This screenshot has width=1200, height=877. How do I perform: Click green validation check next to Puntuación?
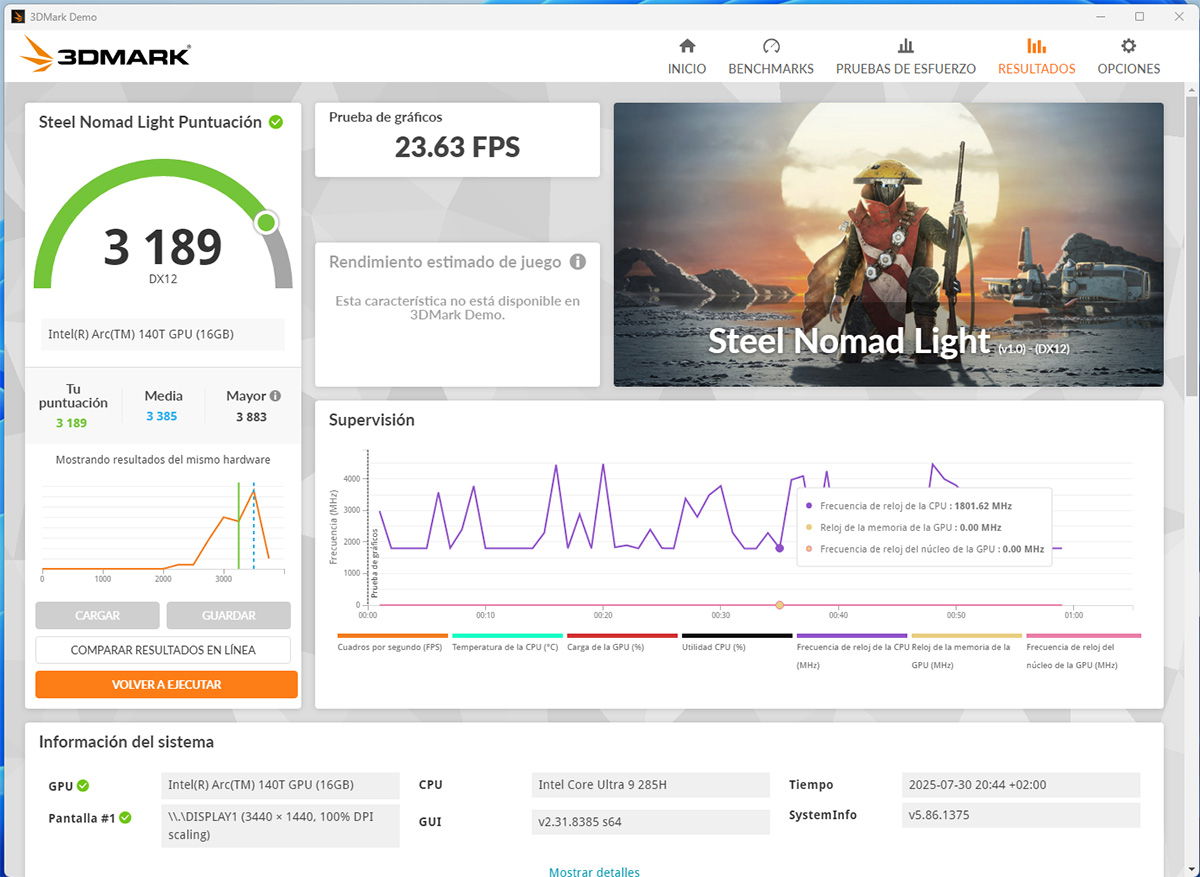276,122
